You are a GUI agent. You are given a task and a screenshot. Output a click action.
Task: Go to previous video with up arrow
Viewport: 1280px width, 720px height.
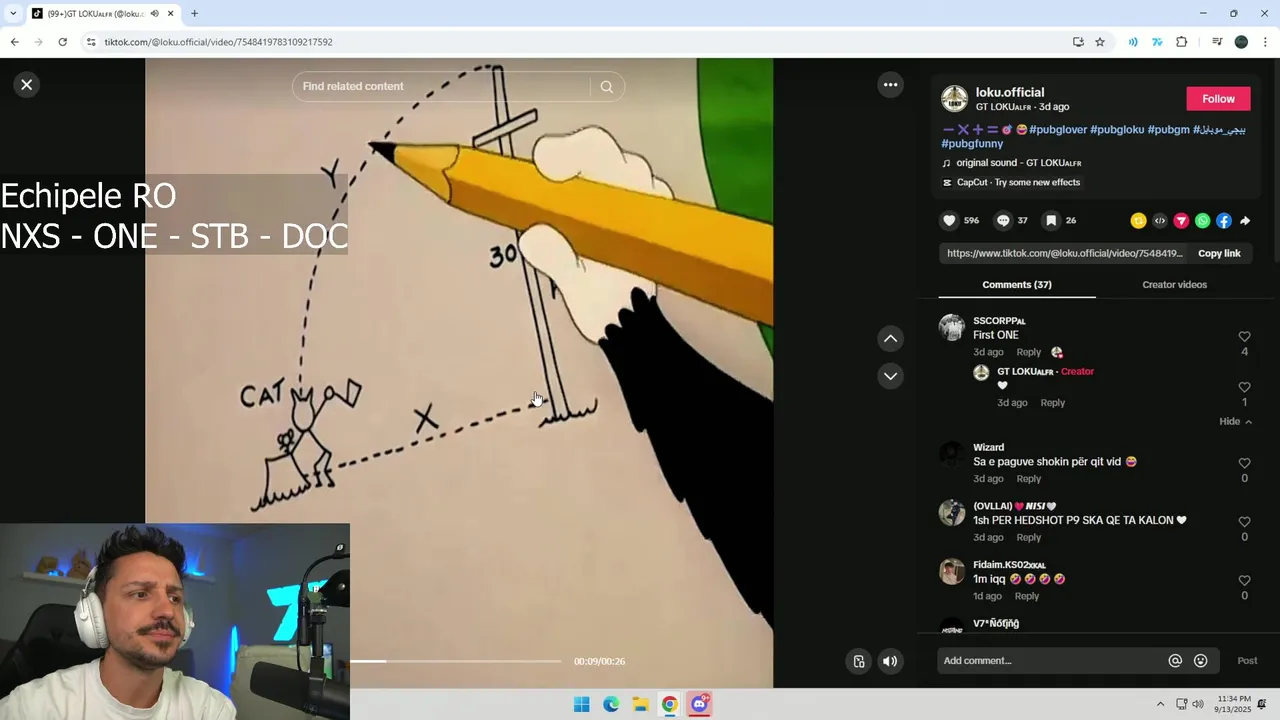pyautogui.click(x=890, y=339)
